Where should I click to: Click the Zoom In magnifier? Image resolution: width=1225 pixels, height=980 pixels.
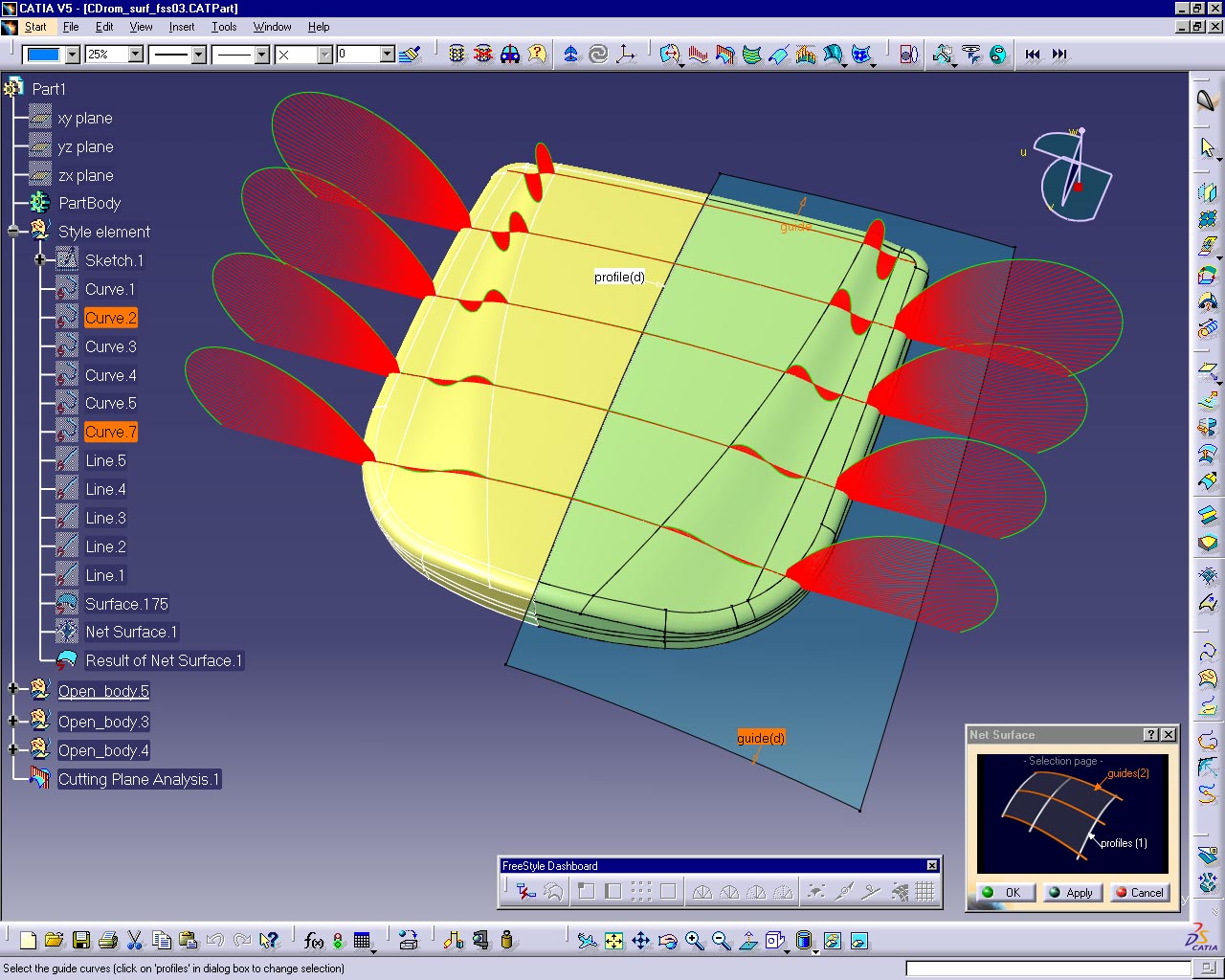tap(694, 941)
